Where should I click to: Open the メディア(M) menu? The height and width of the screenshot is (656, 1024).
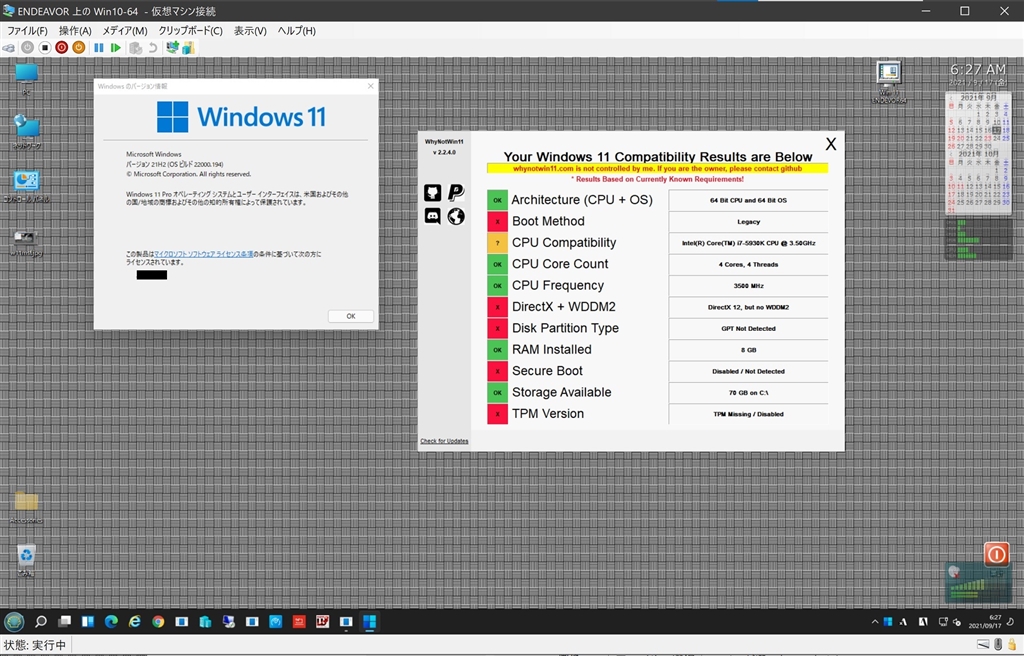point(125,31)
